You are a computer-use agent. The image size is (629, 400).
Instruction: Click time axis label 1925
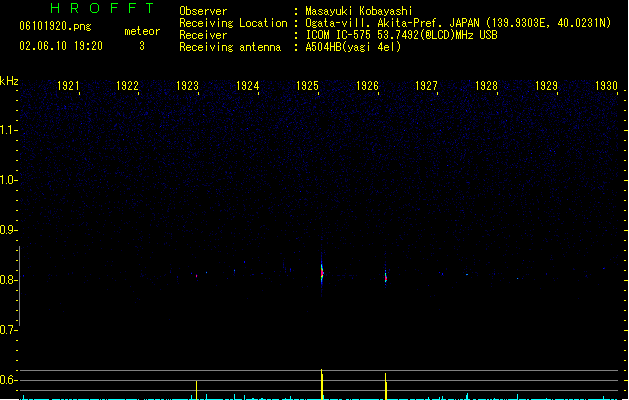pyautogui.click(x=307, y=86)
